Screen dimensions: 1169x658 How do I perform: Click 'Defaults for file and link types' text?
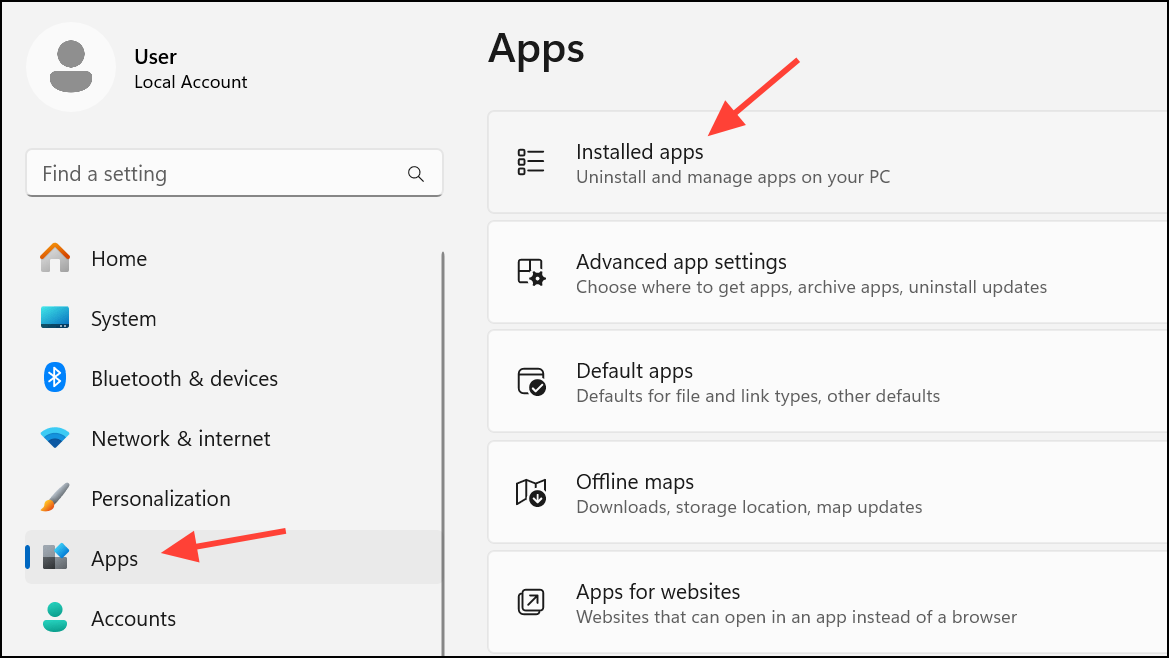pos(757,396)
